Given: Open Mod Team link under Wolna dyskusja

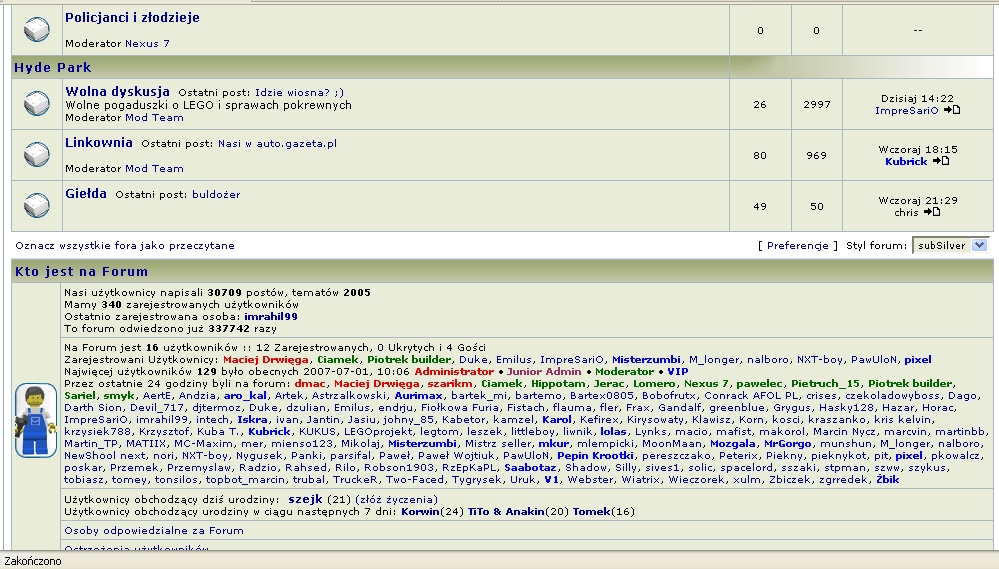Looking at the screenshot, I should click(x=154, y=117).
